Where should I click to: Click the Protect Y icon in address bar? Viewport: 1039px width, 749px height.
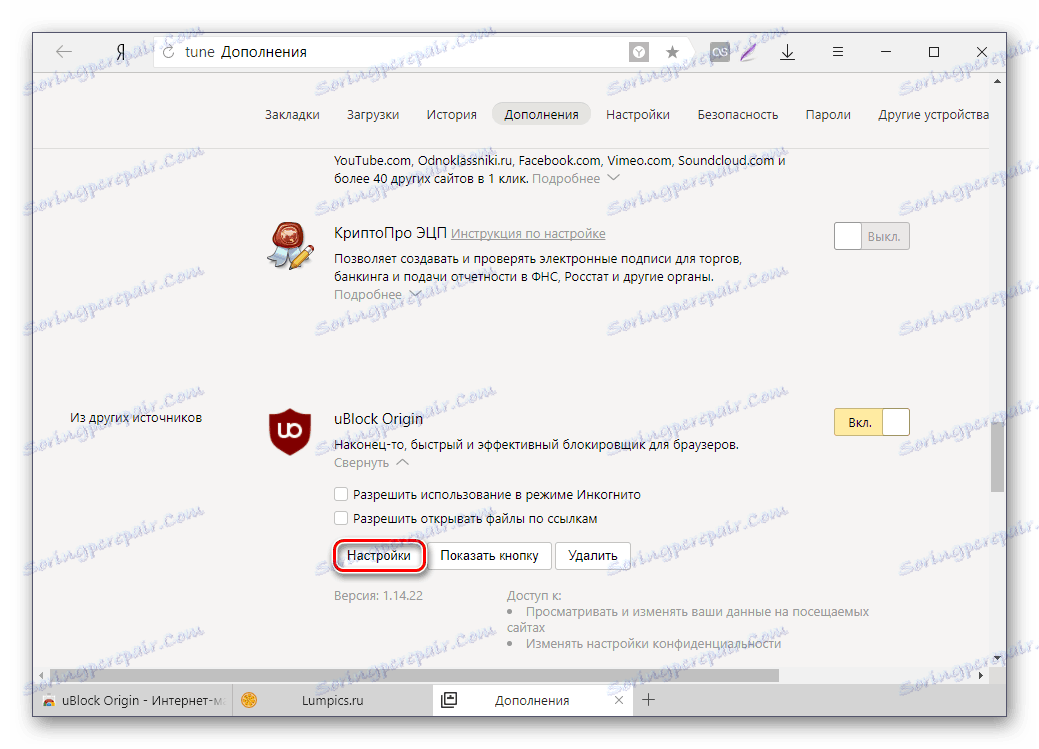tap(639, 52)
